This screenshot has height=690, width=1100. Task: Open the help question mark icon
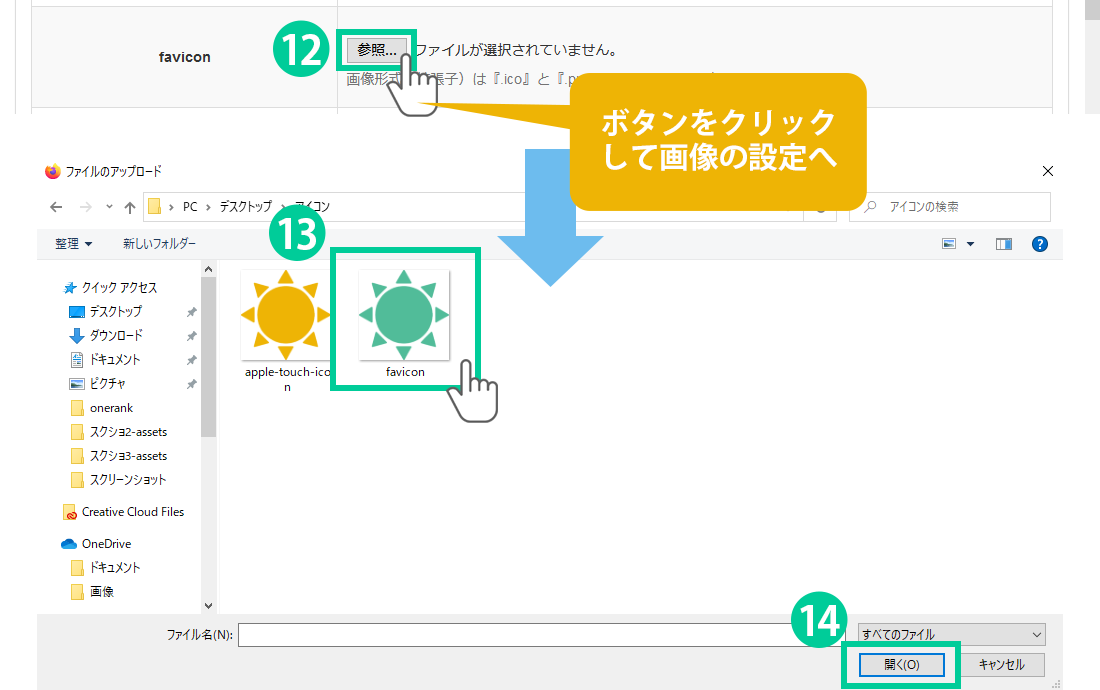[x=1039, y=244]
